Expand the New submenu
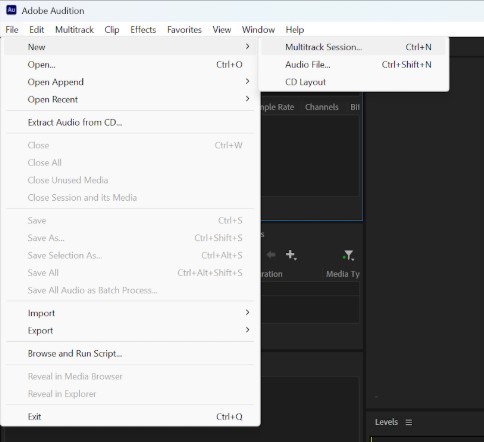The image size is (484, 442). 130,47
